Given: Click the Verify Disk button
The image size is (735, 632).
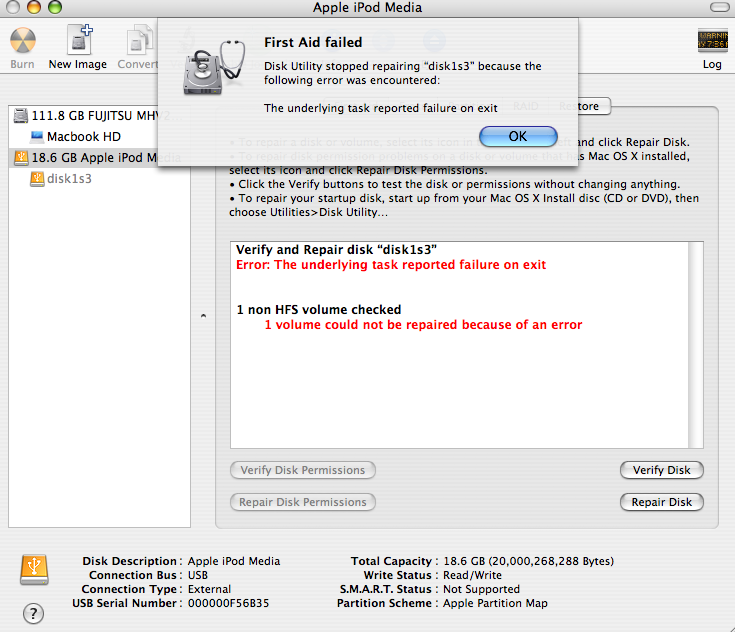Looking at the screenshot, I should 661,470.
